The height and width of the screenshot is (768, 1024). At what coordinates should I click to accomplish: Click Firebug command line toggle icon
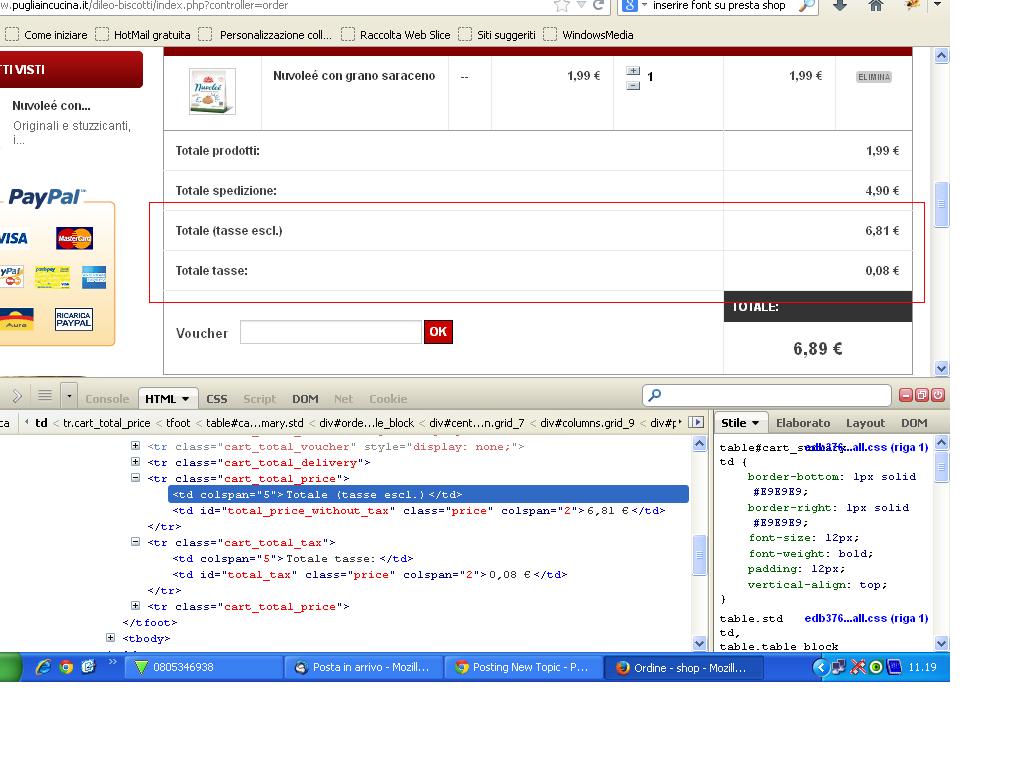tap(17, 396)
